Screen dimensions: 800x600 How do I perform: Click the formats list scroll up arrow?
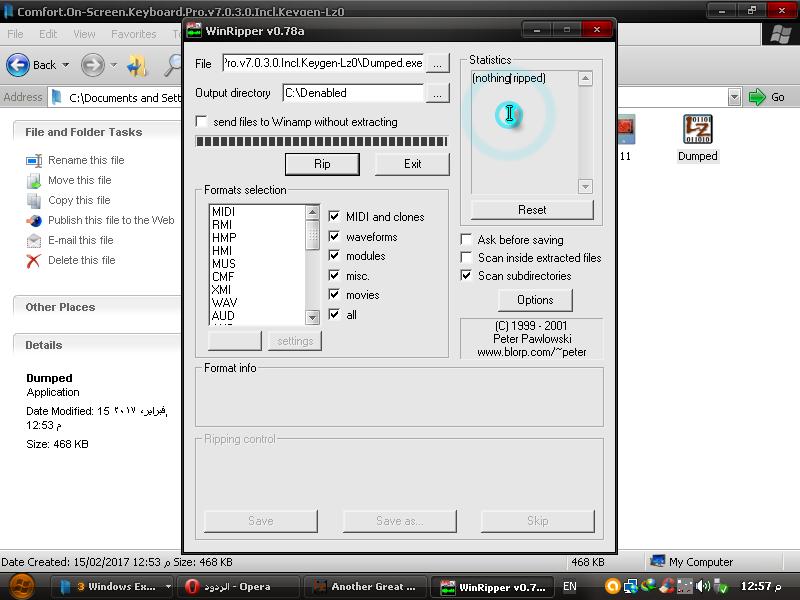coord(312,212)
